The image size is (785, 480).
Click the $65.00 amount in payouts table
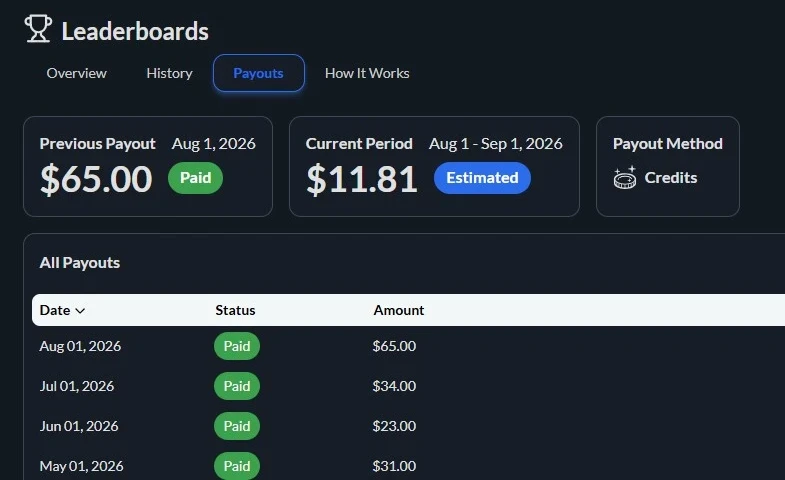[394, 346]
